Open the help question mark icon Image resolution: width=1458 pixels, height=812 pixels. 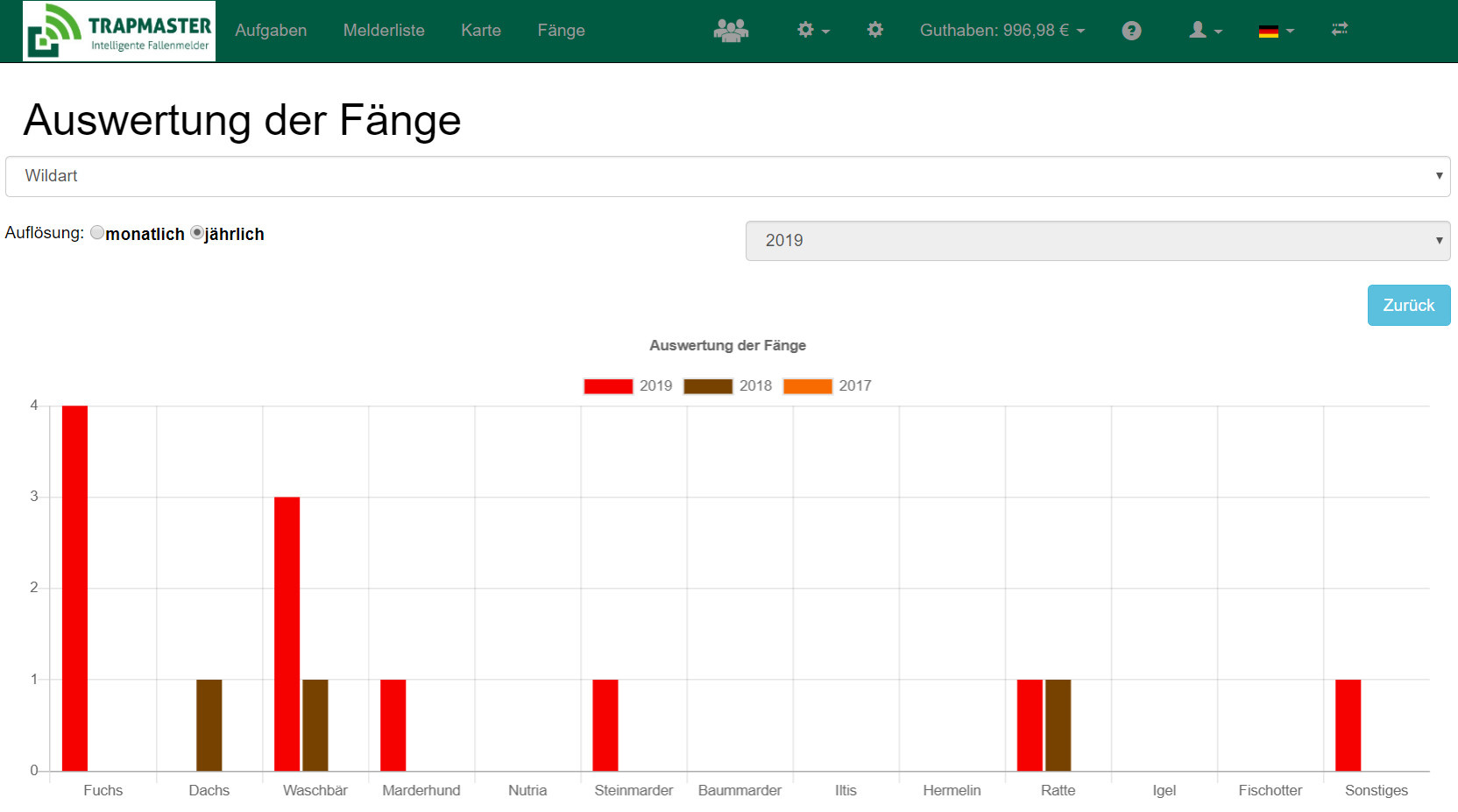(1131, 31)
